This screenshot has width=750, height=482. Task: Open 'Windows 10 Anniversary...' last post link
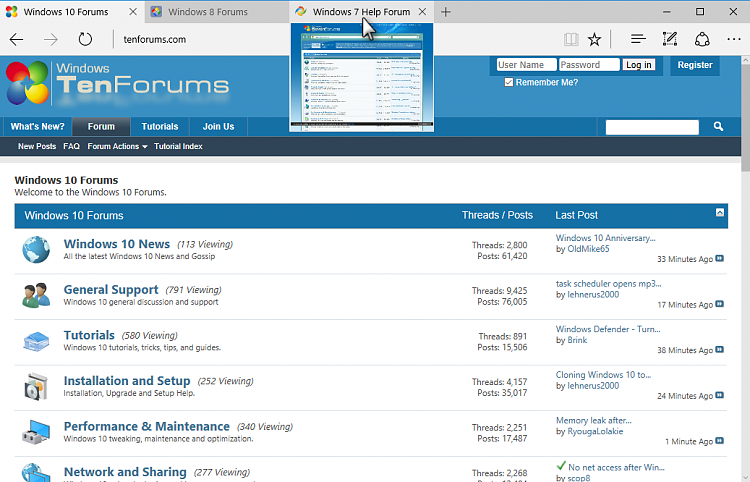[x=606, y=238]
